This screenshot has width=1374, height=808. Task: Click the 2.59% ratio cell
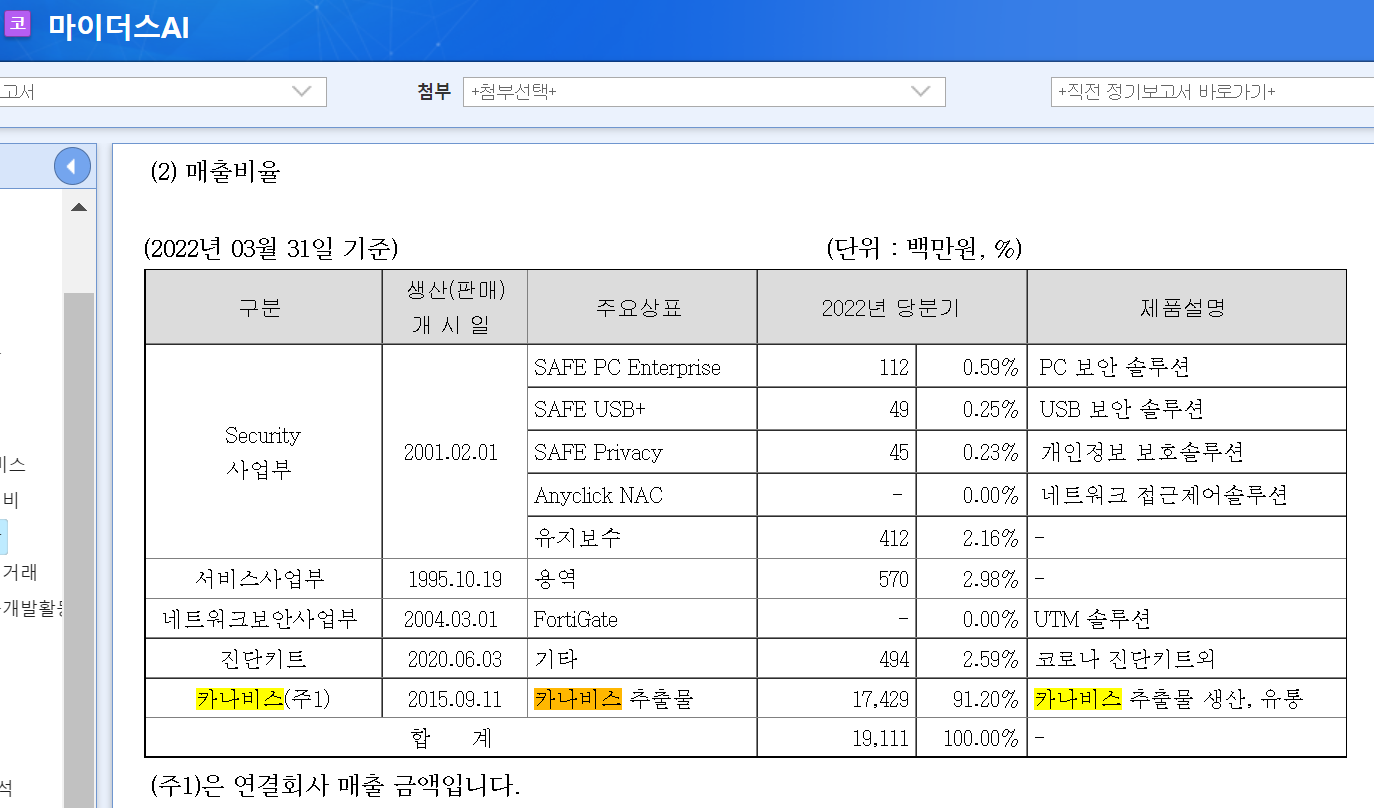(971, 659)
